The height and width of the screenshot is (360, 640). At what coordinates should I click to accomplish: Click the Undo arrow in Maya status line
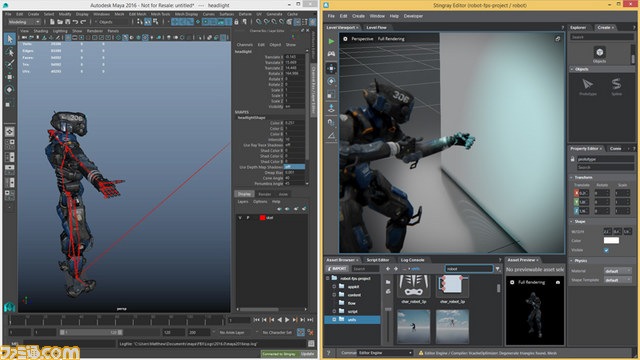coord(75,22)
